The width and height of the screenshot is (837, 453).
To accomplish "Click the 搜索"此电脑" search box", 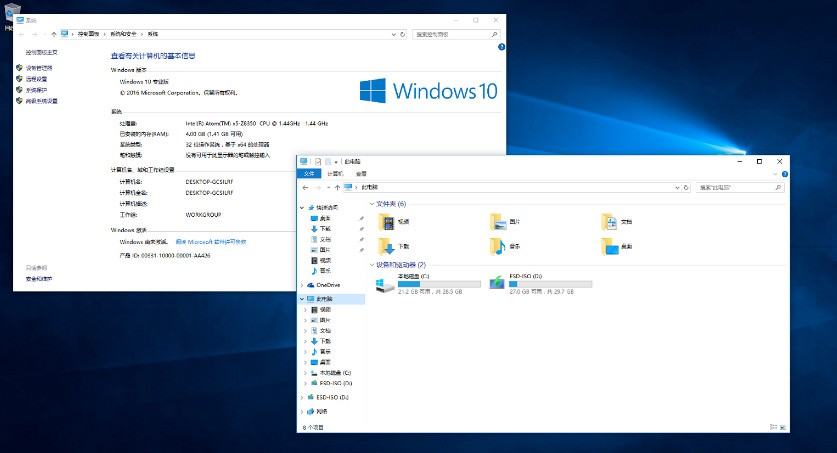I will coord(740,187).
